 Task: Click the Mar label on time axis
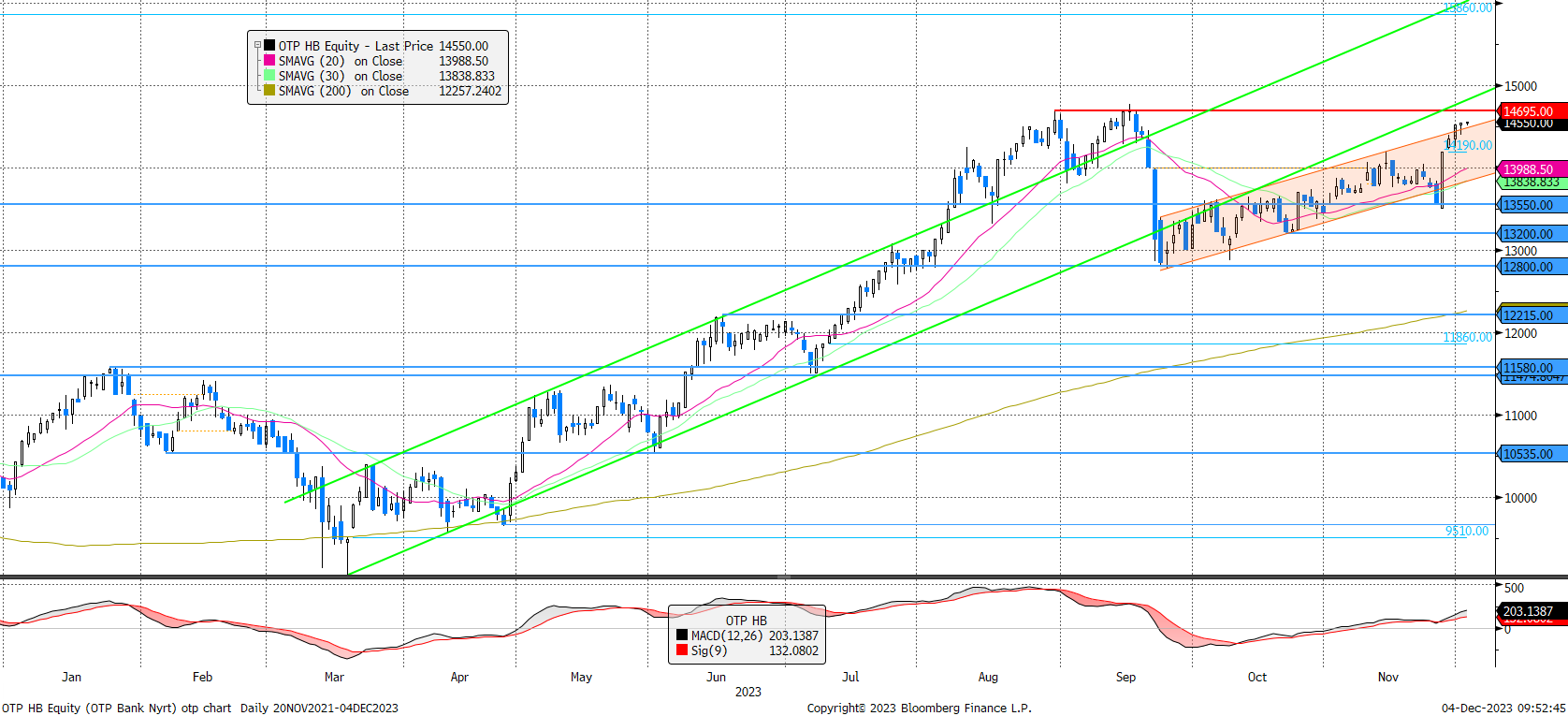pyautogui.click(x=333, y=677)
